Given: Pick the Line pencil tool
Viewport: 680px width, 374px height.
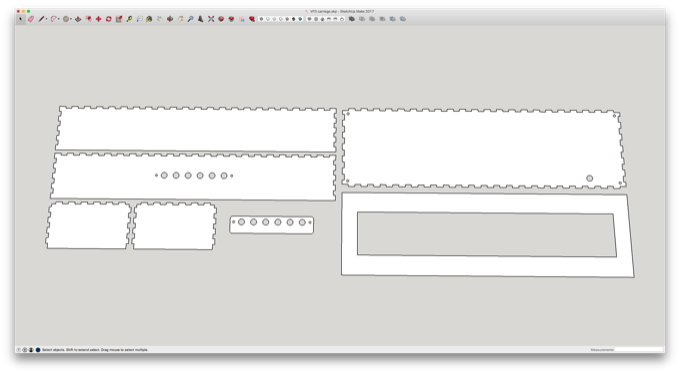Looking at the screenshot, I should coord(41,19).
